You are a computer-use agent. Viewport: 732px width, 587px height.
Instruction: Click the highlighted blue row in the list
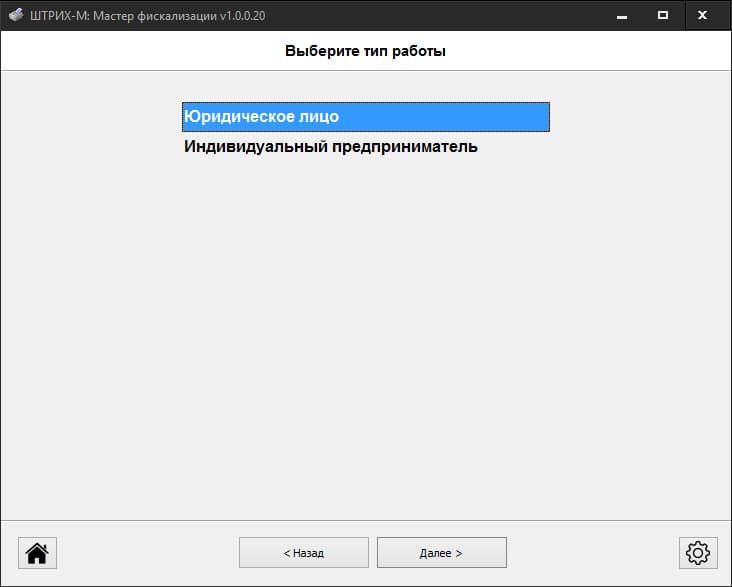[x=366, y=117]
